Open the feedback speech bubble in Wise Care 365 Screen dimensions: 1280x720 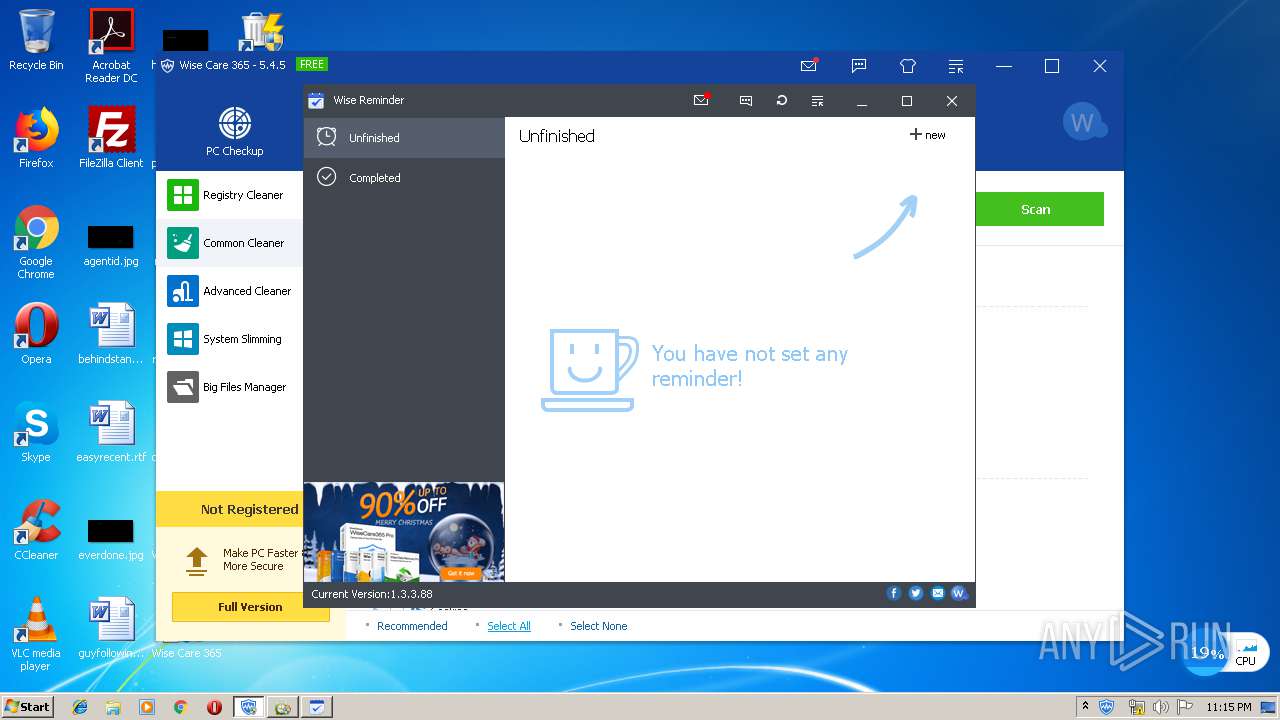click(859, 66)
